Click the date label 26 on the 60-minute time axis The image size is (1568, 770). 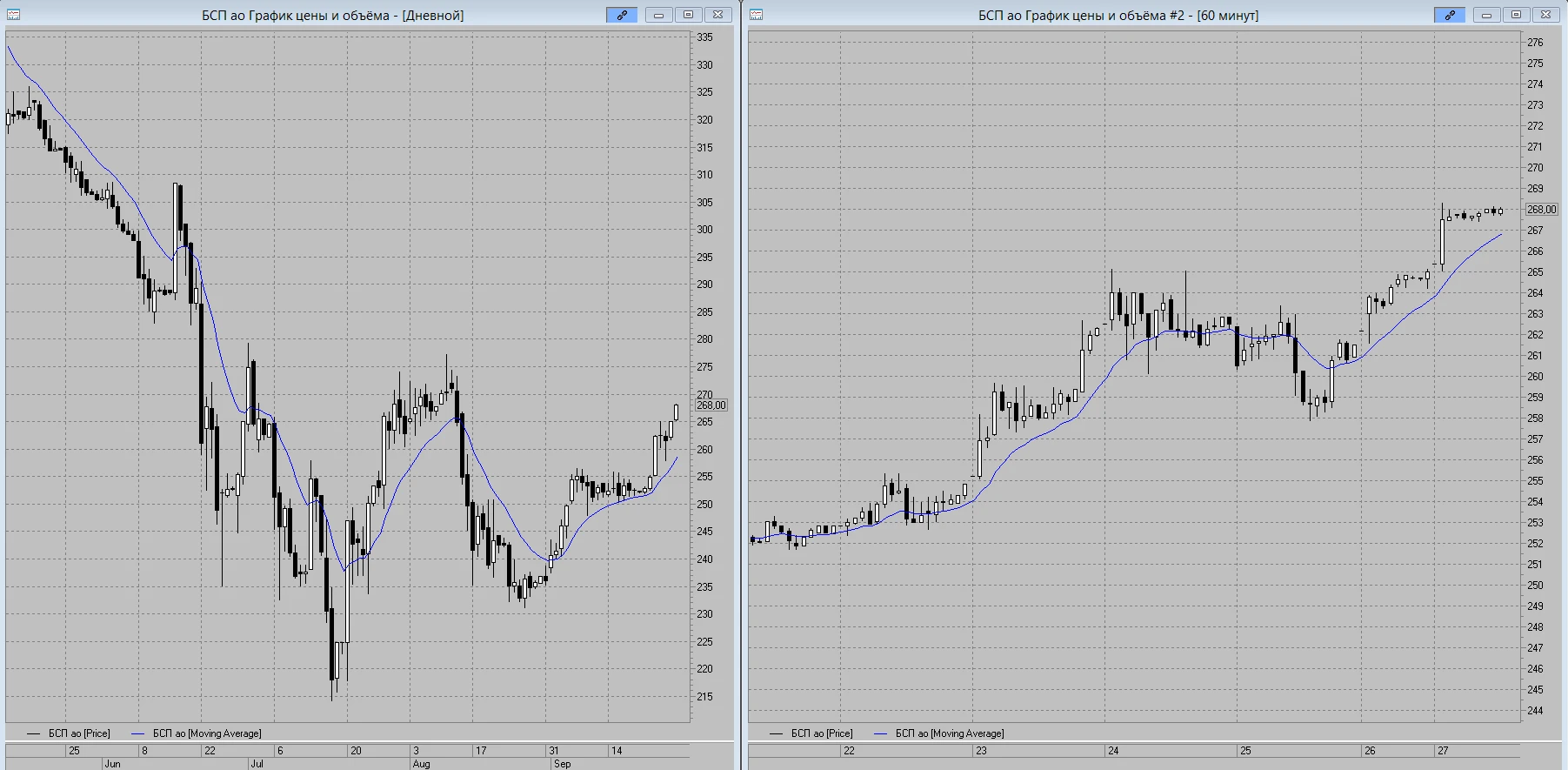(x=1370, y=751)
